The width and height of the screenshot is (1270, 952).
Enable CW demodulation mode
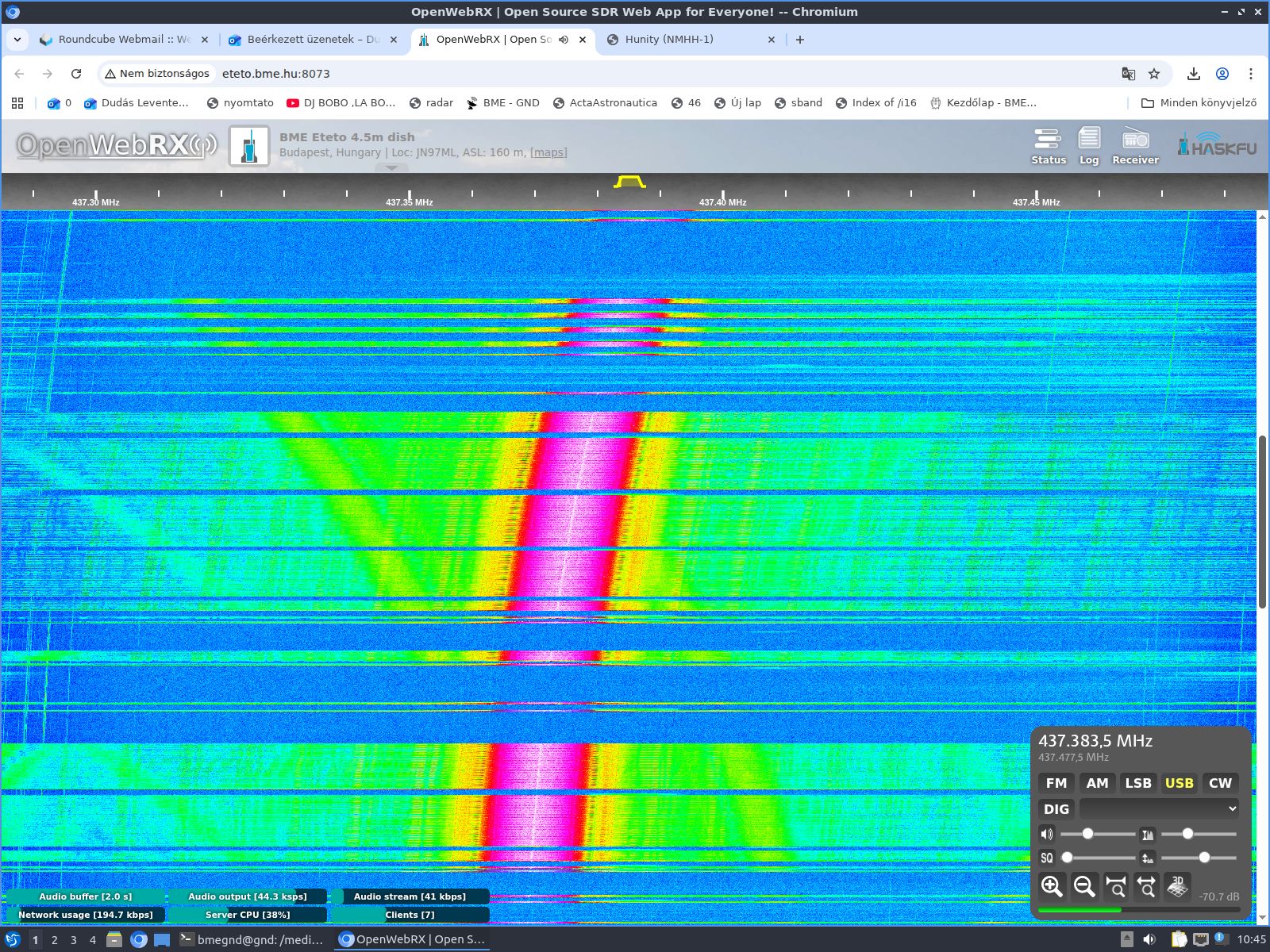pos(1220,783)
